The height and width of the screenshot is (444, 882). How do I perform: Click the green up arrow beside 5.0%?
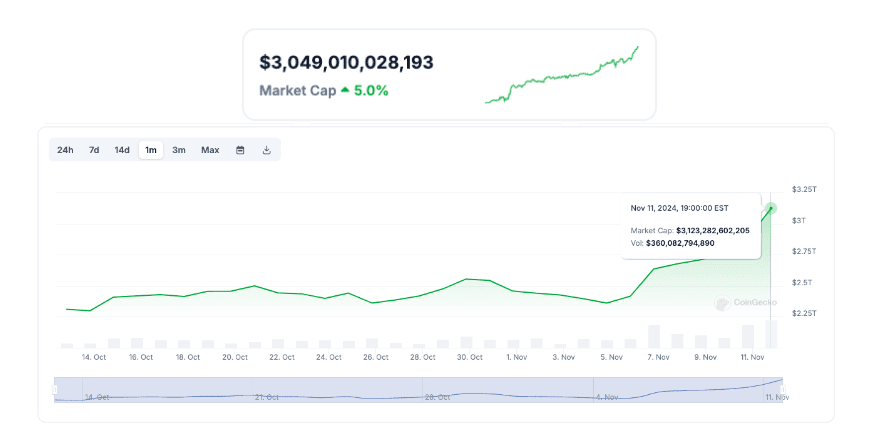pos(345,90)
